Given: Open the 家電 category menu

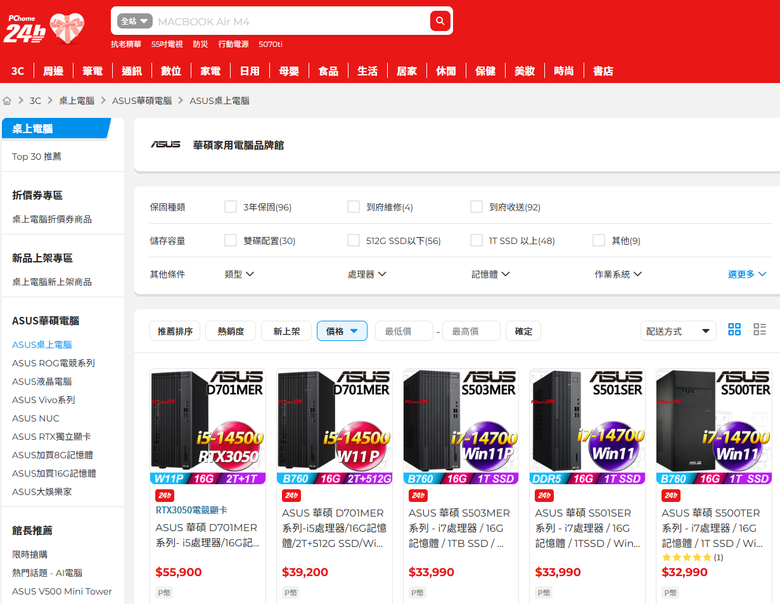Looking at the screenshot, I should coord(210,71).
